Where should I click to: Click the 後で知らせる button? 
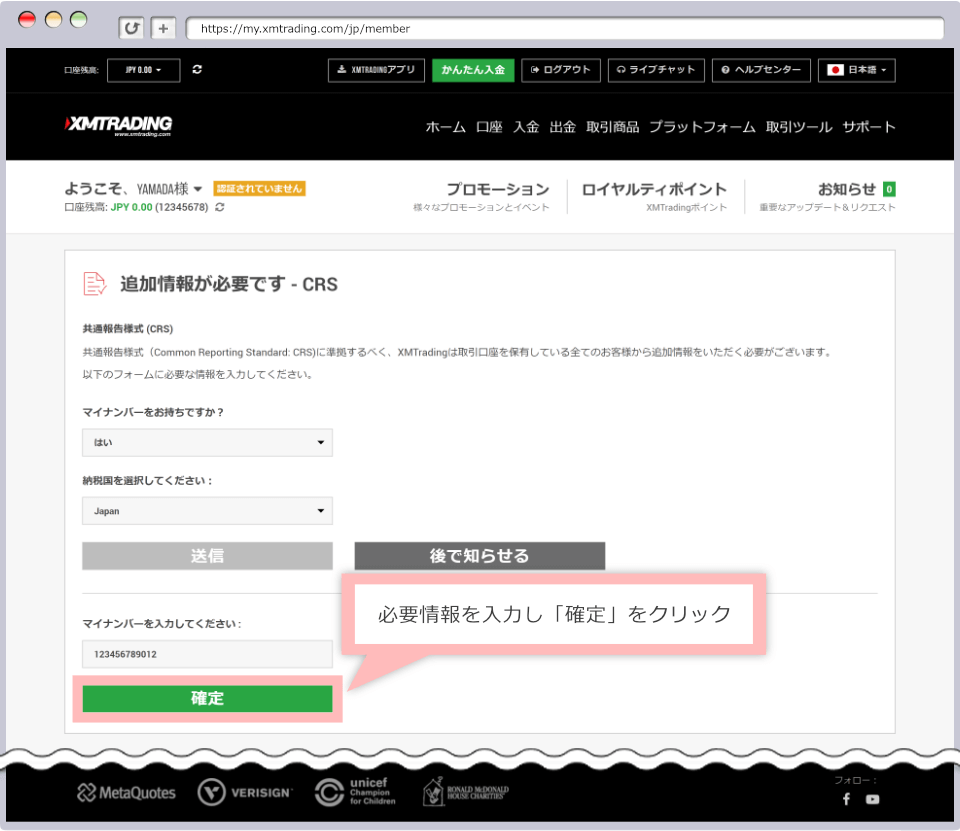(x=479, y=555)
